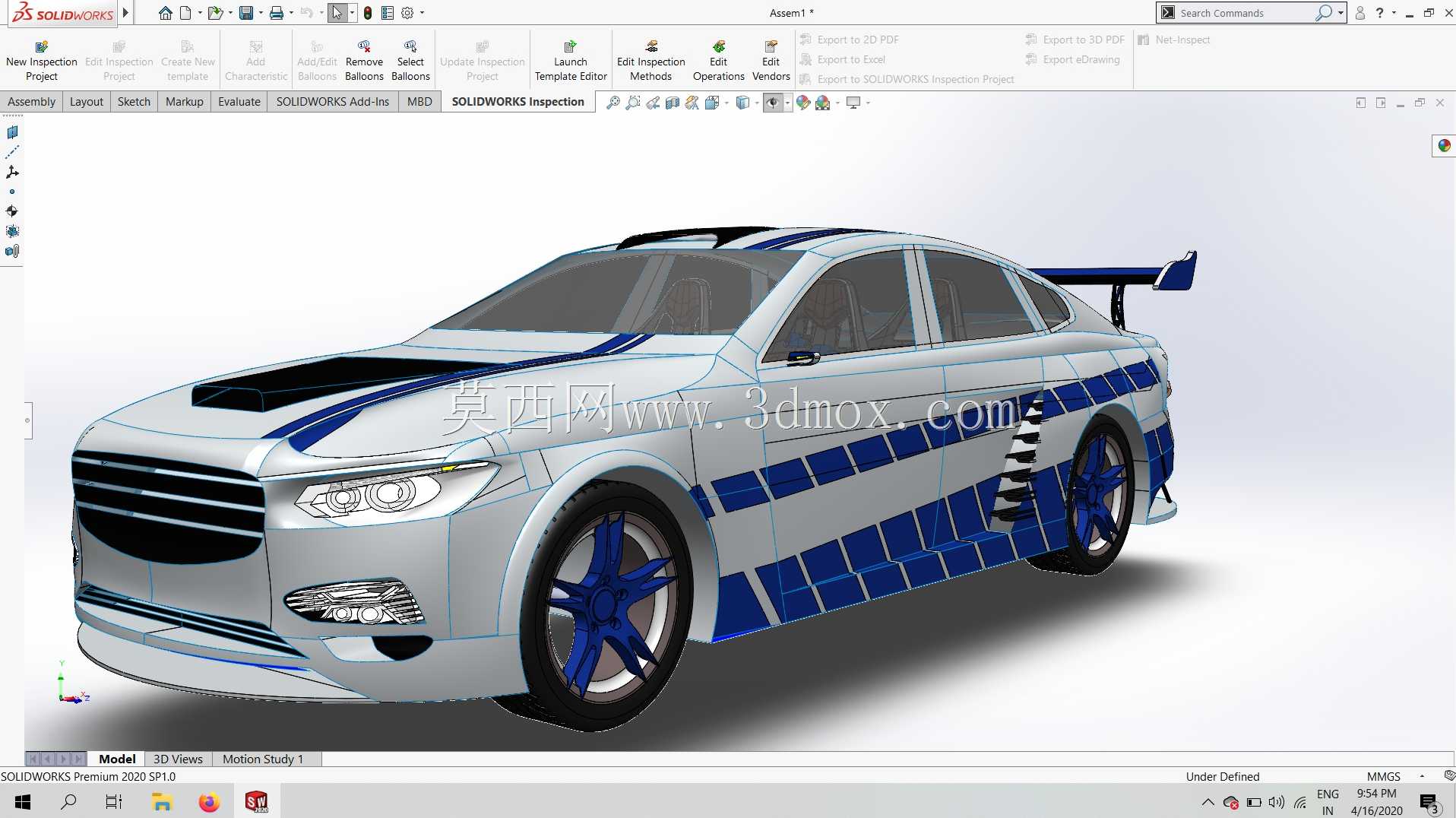Switch to the Sketch tab
The height and width of the screenshot is (818, 1456).
[x=134, y=102]
